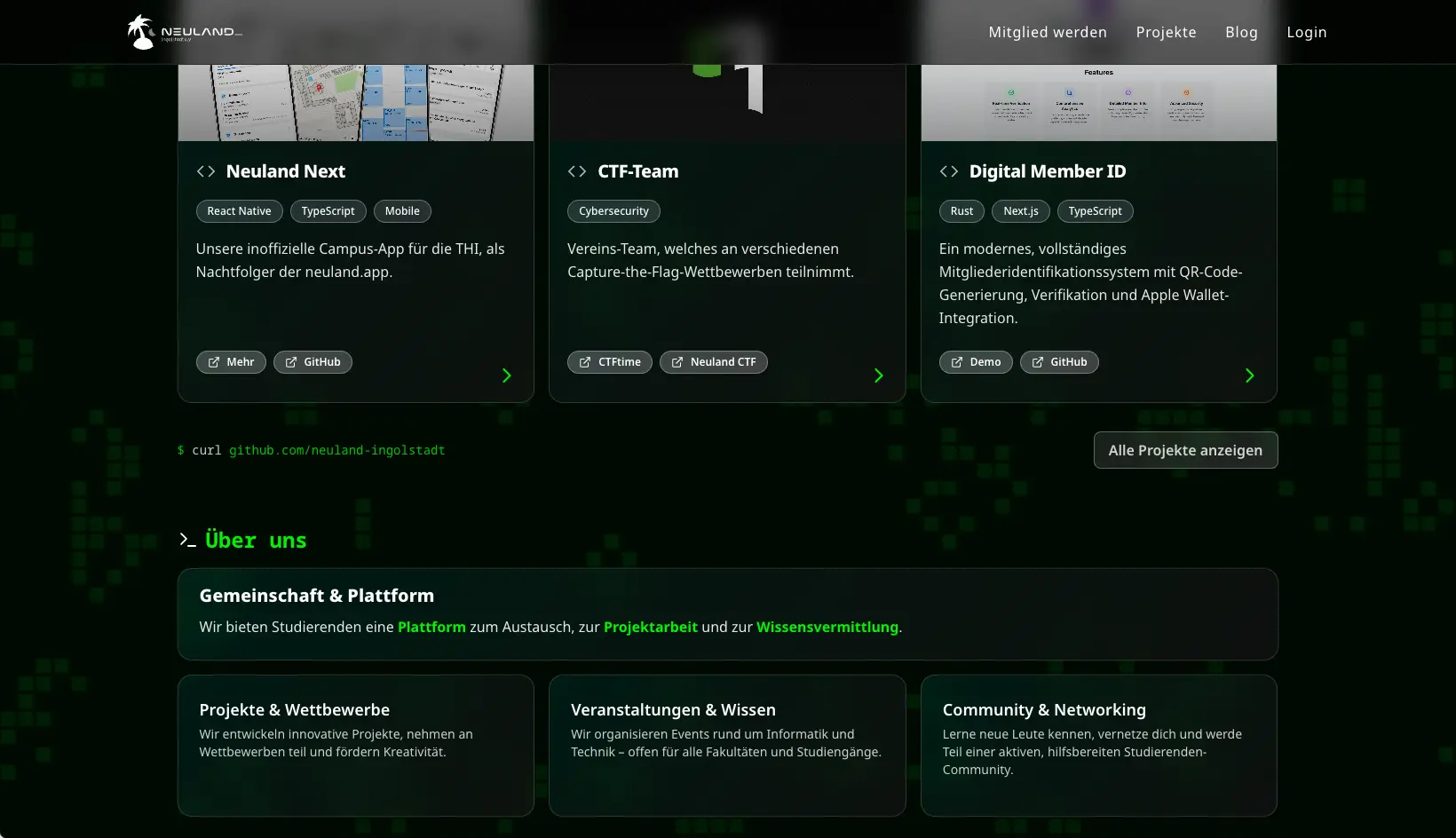Click the Wissensvermittlung highlighted word
The image size is (1456, 838).
coord(827,627)
